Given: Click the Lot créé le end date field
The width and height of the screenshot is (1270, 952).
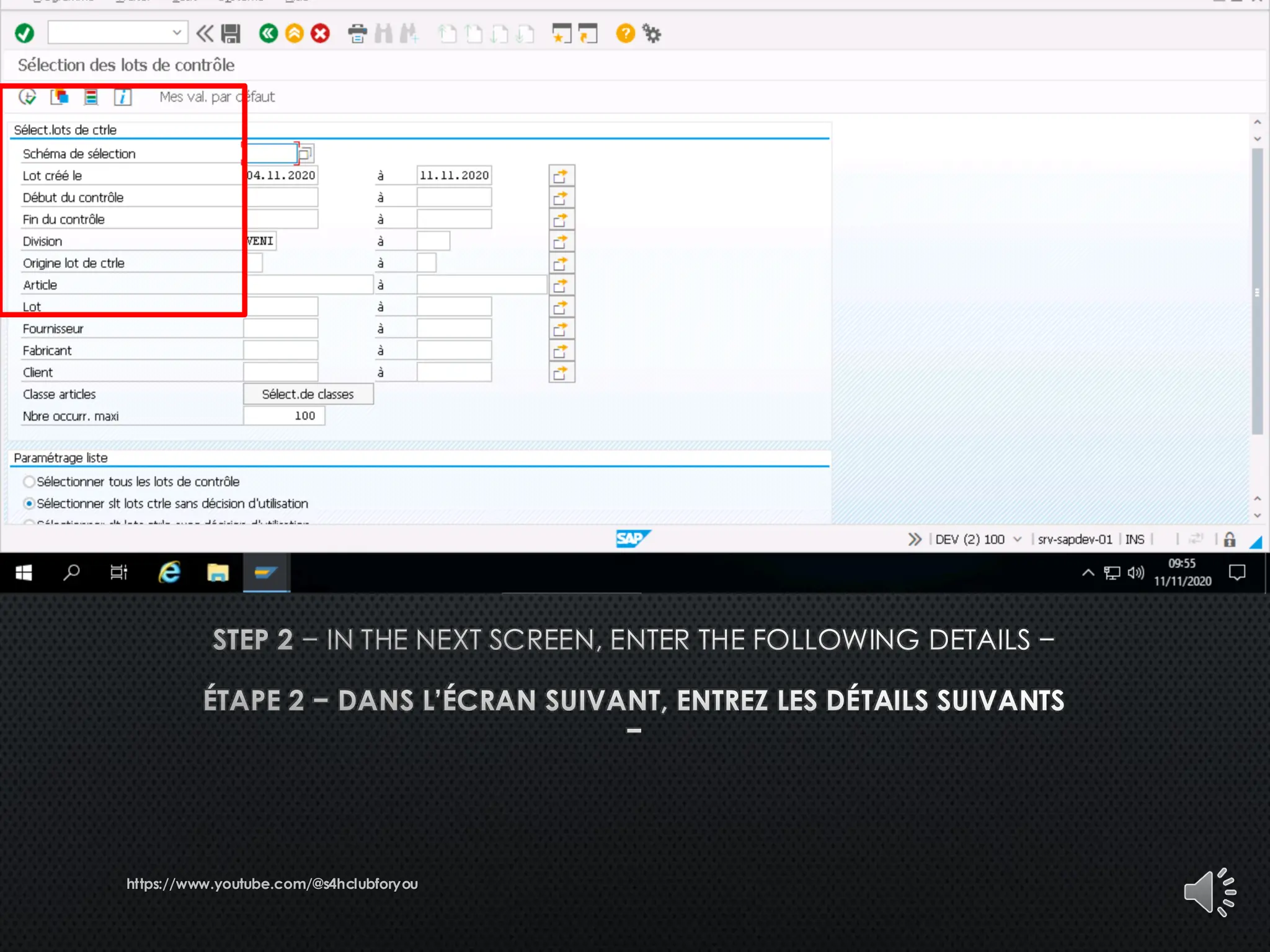Looking at the screenshot, I should (454, 175).
